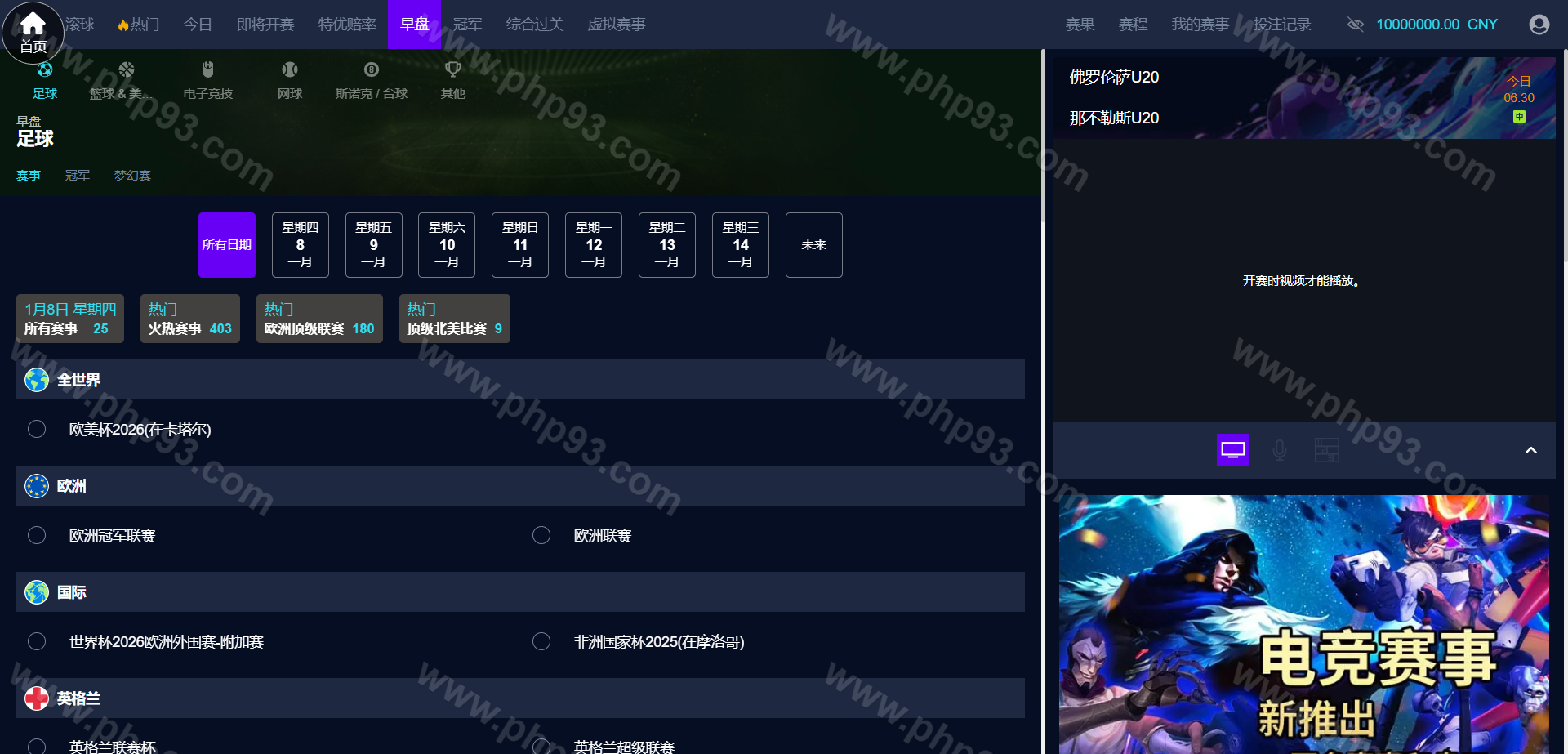Switch to the 冠军 top navigation tab
The image size is (1568, 754).
pos(467,25)
